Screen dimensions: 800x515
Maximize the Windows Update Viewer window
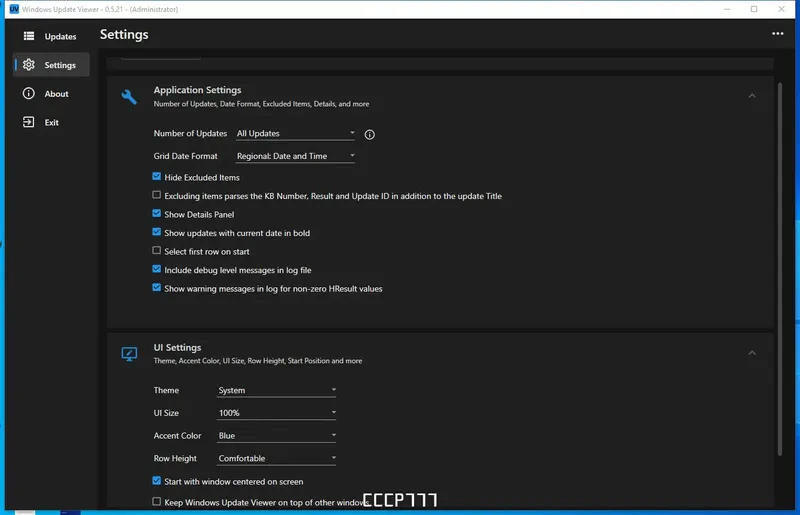(x=754, y=9)
